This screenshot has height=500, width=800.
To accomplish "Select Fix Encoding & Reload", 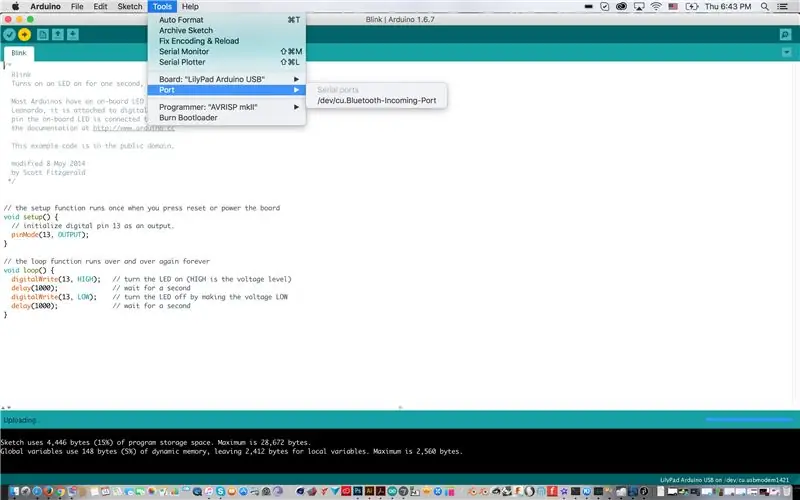I will (227, 41).
